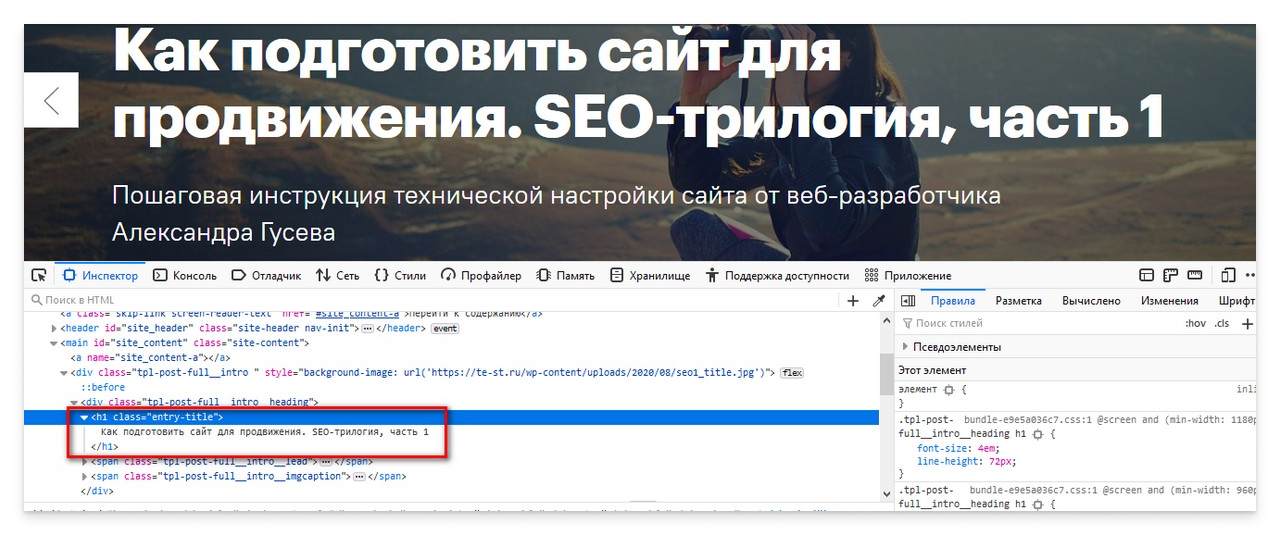Switch to the Консоль tab
The width and height of the screenshot is (1280, 535).
(x=184, y=276)
